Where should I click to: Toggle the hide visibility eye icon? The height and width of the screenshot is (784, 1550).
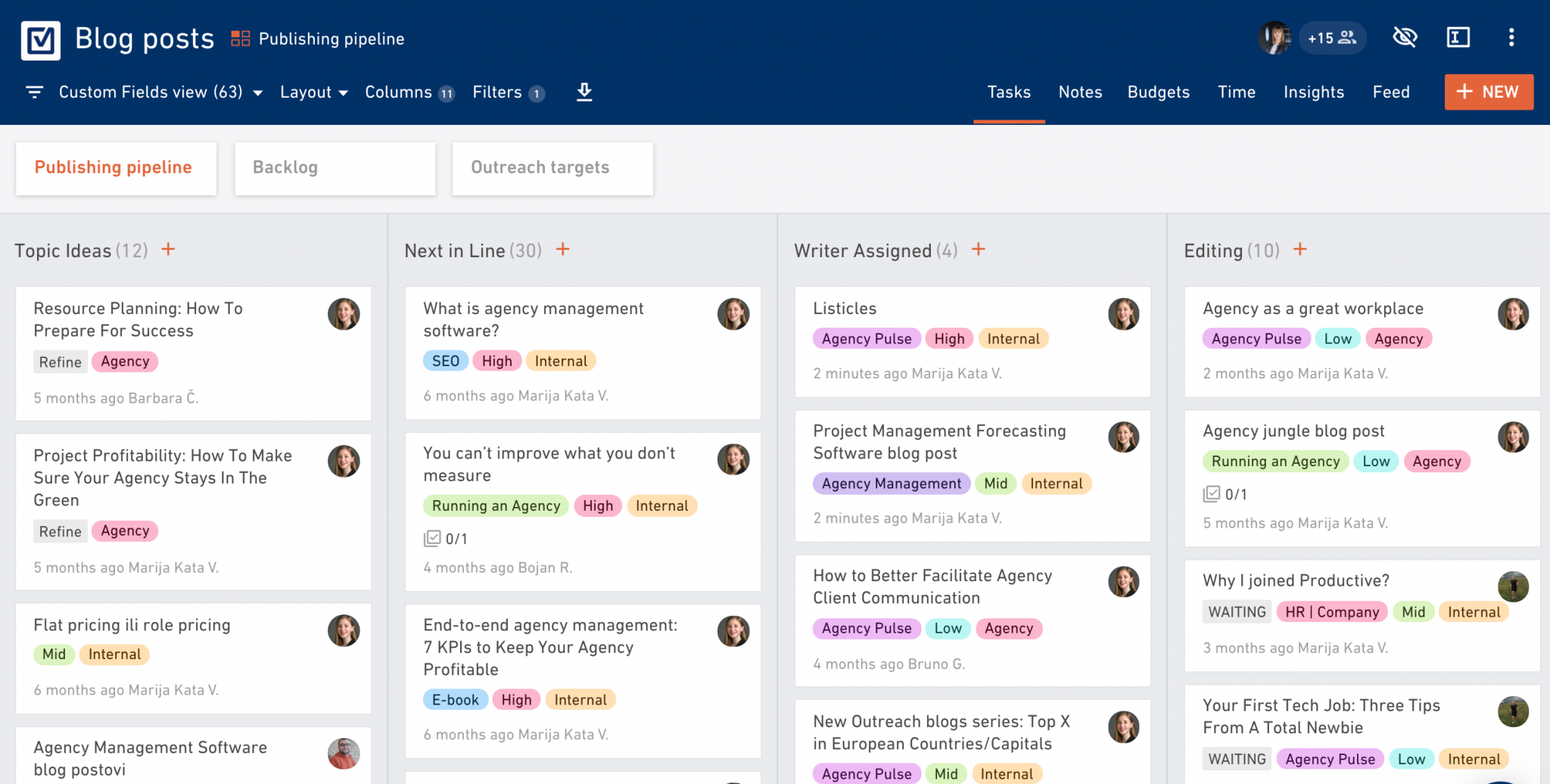1405,37
